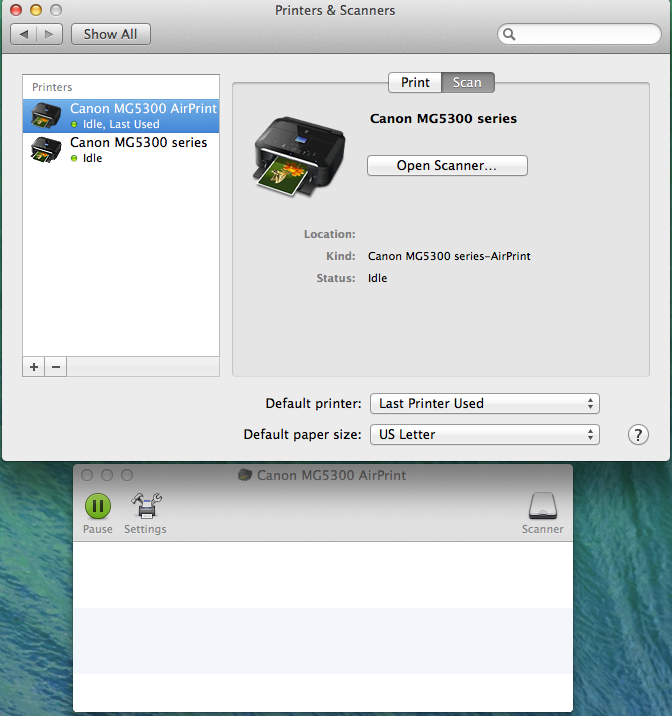Close the Printers & Scanners window
The image size is (672, 716).
click(16, 10)
